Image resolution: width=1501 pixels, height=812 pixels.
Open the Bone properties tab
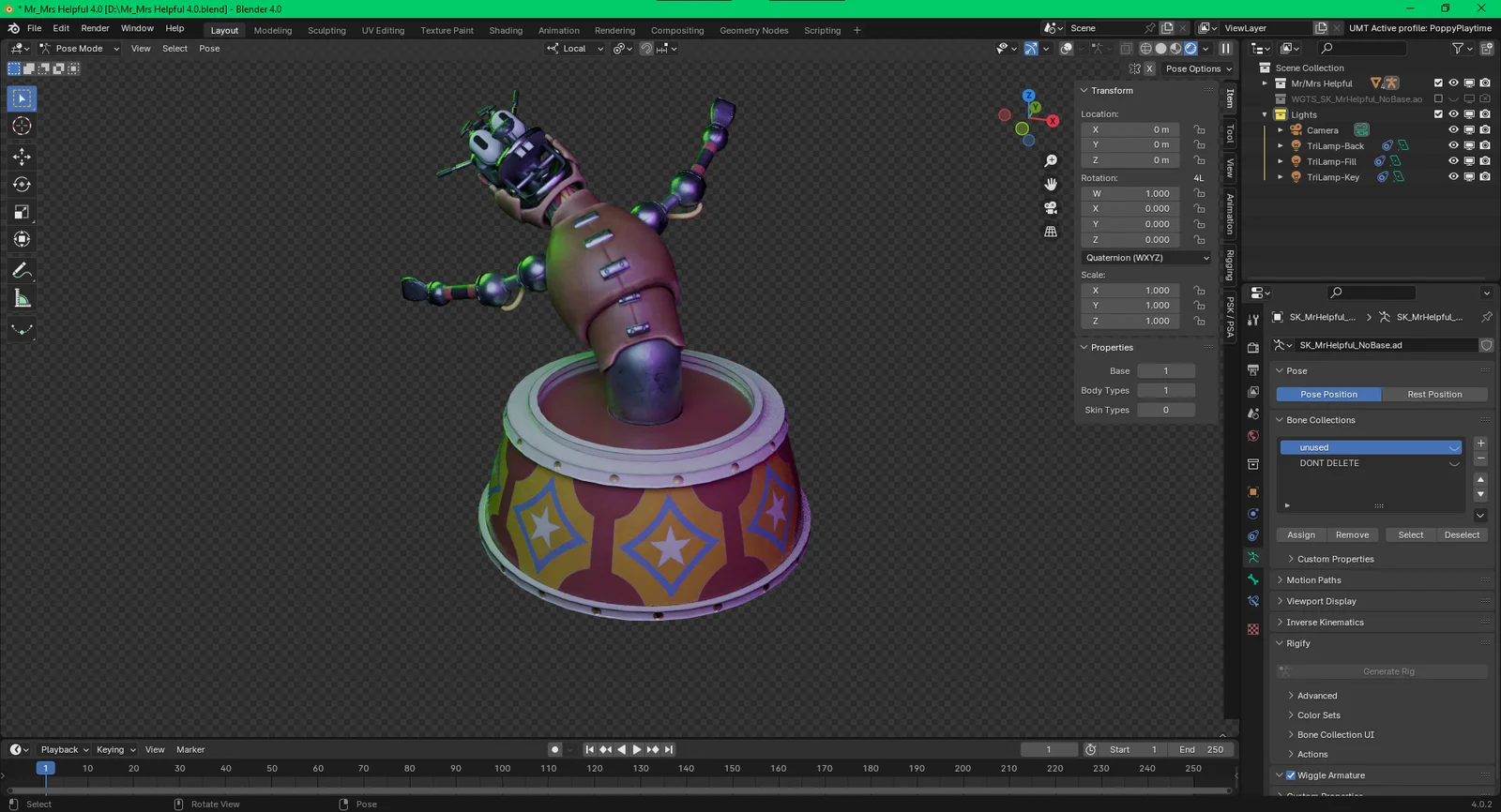pyautogui.click(x=1253, y=579)
